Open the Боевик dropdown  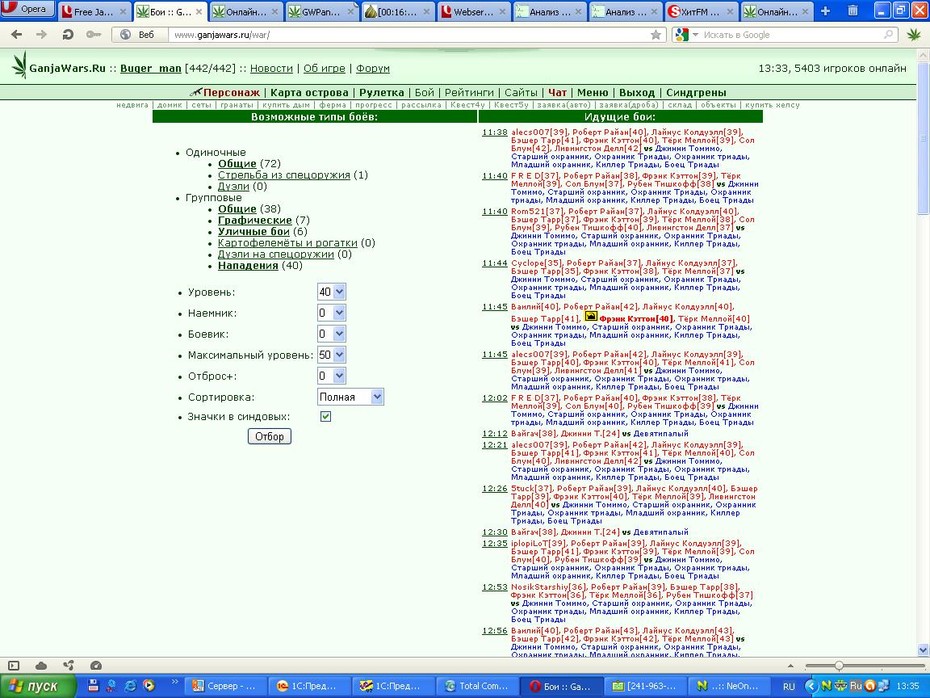click(332, 334)
